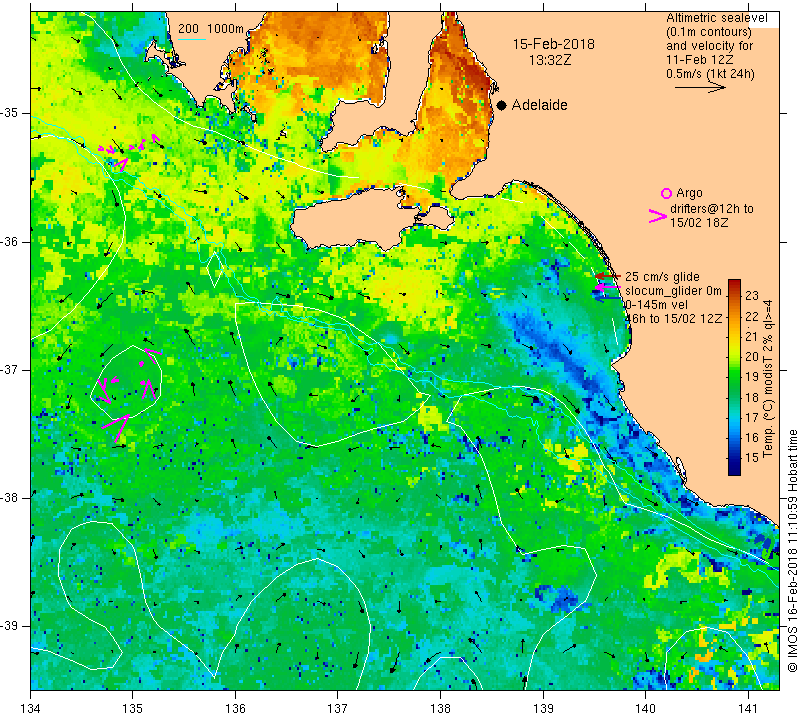Click the dark red top of temperature colorbar

tap(734, 284)
